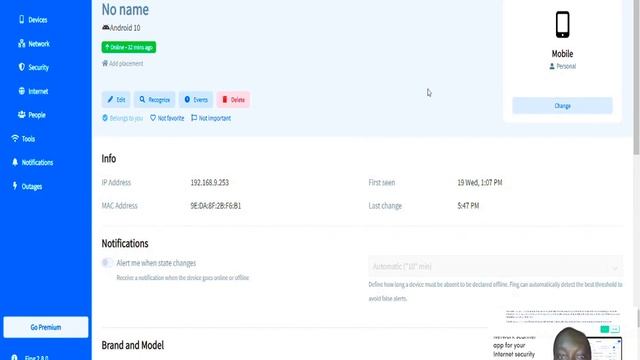Click the Add placement link
The image size is (640, 360).
[x=122, y=63]
